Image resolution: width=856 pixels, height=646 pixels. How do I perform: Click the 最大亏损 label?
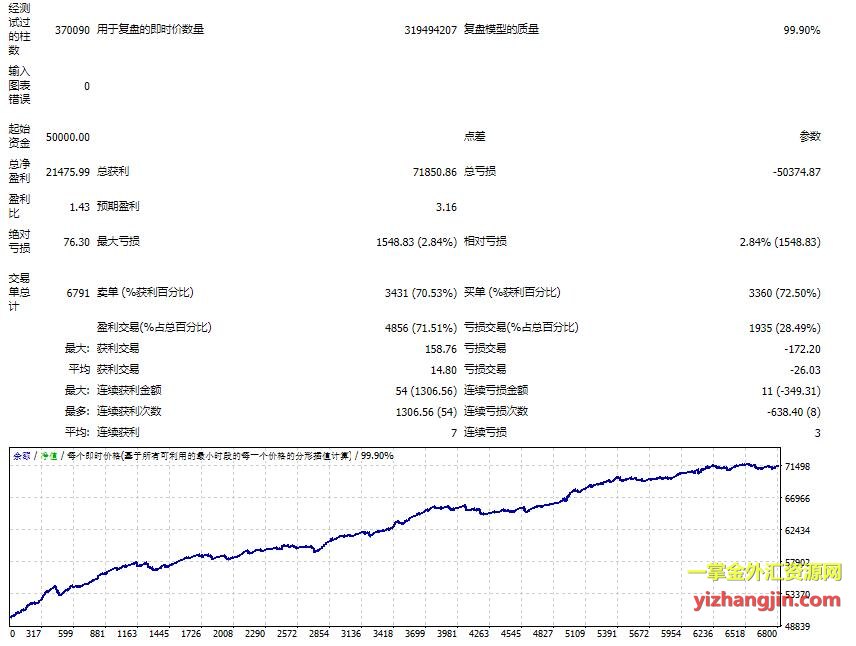coord(118,241)
